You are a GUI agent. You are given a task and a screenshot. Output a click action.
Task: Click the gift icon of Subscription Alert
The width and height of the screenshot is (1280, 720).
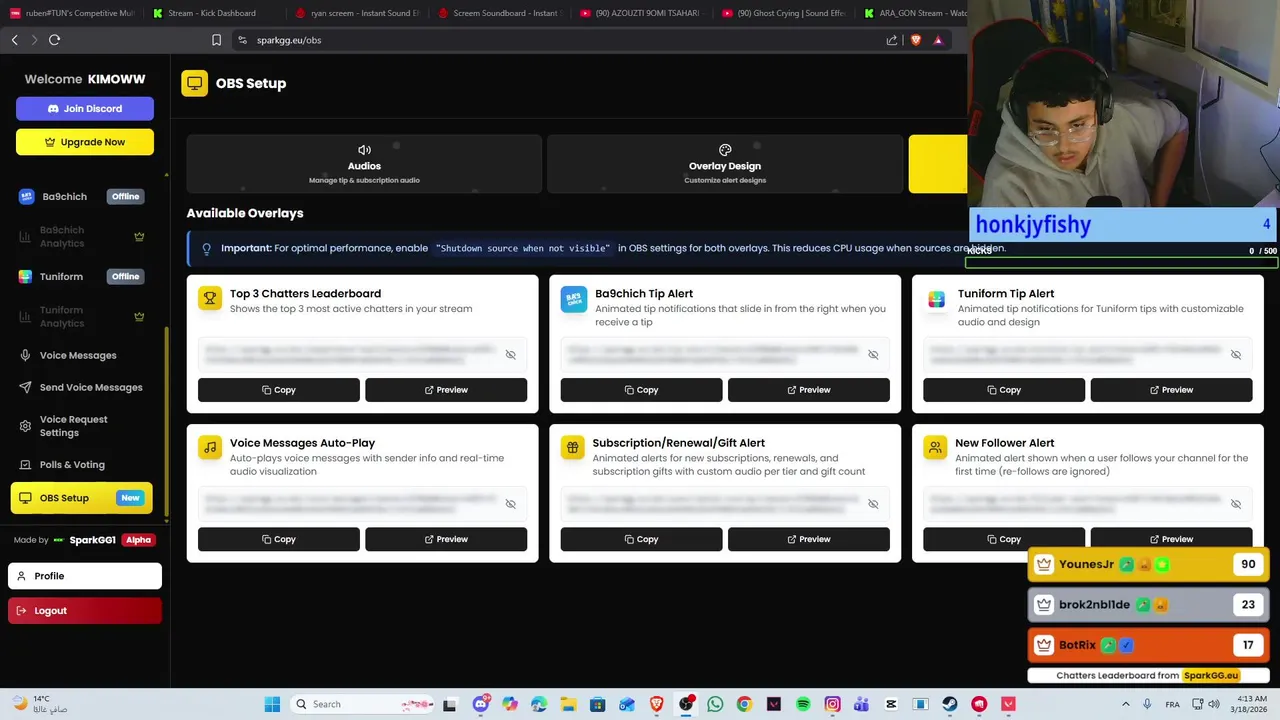coord(573,447)
